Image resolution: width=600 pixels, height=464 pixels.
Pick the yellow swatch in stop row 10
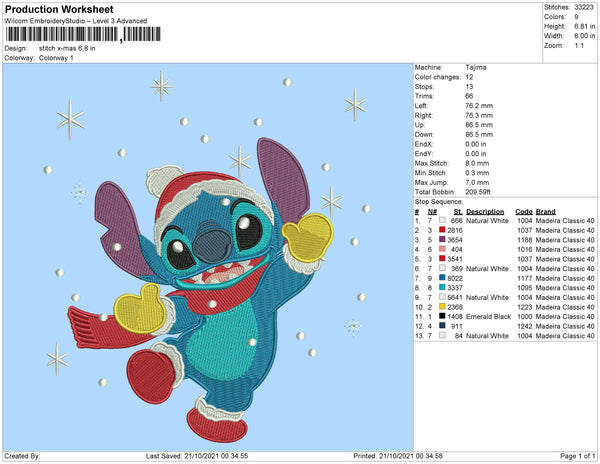click(x=442, y=307)
